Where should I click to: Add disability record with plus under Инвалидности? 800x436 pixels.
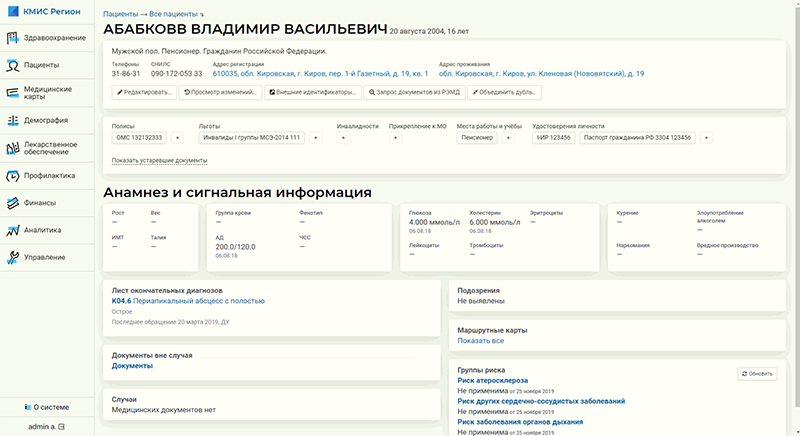coord(343,138)
